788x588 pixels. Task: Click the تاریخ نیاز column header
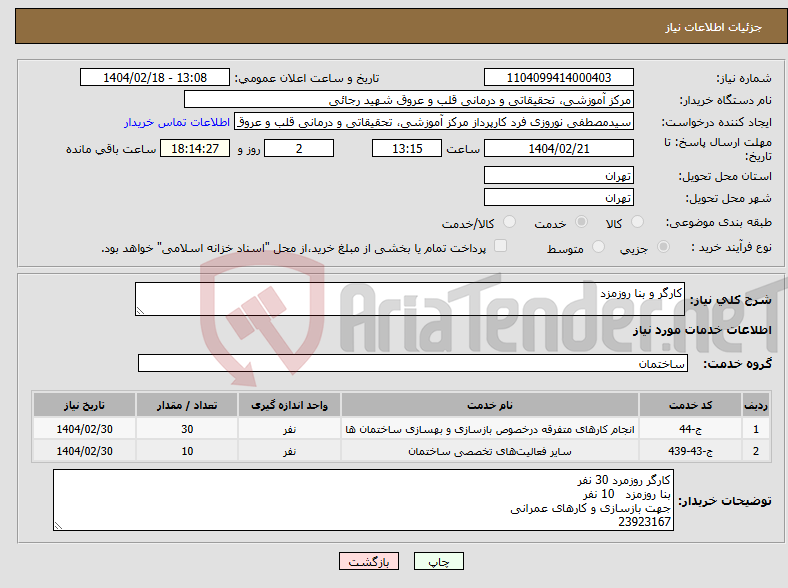coord(84,405)
